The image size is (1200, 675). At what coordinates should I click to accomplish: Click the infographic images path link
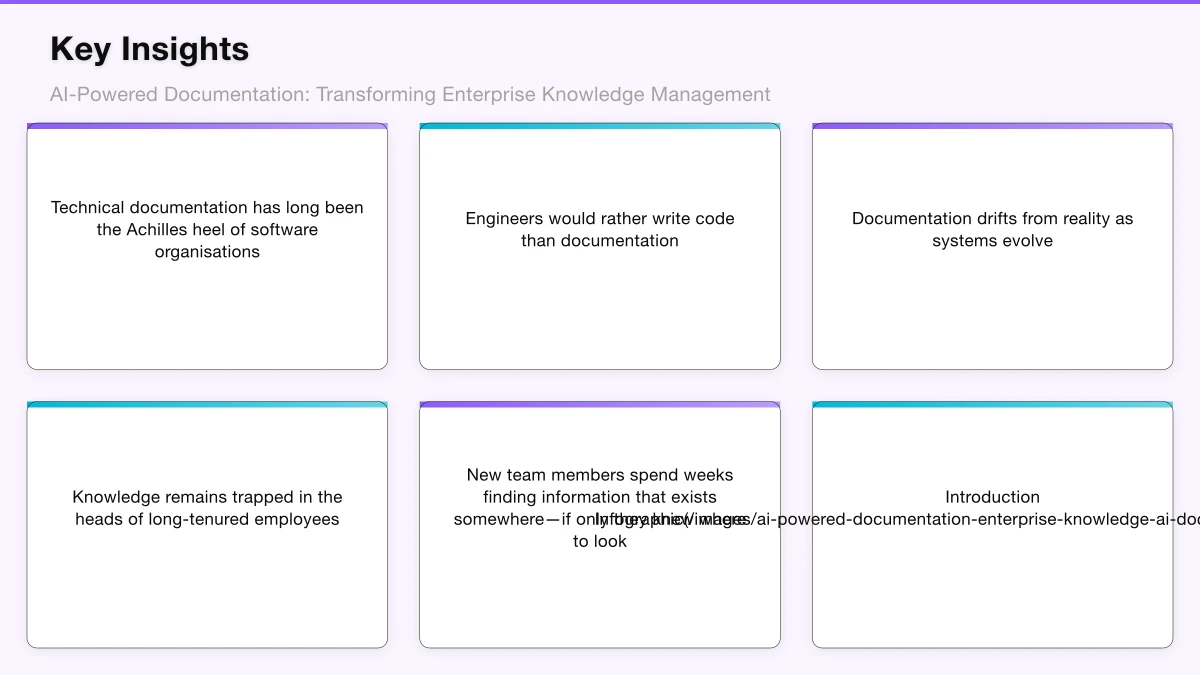[x=900, y=519]
